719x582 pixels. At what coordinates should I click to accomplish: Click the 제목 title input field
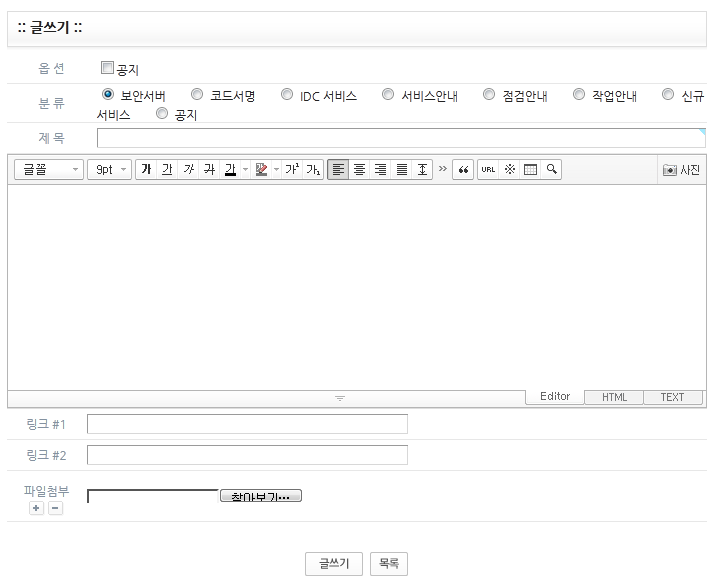point(400,138)
